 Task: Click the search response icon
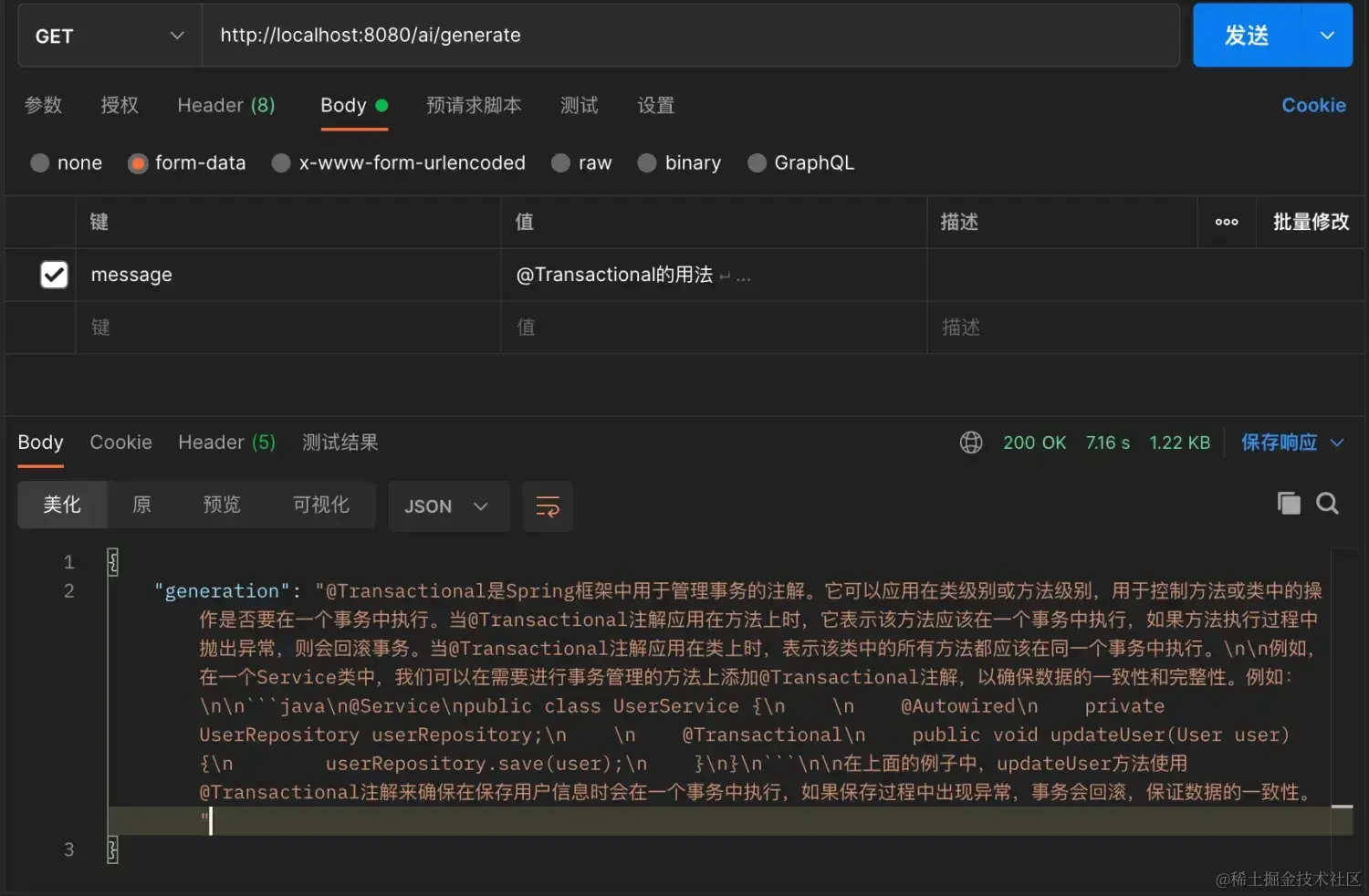click(1328, 504)
